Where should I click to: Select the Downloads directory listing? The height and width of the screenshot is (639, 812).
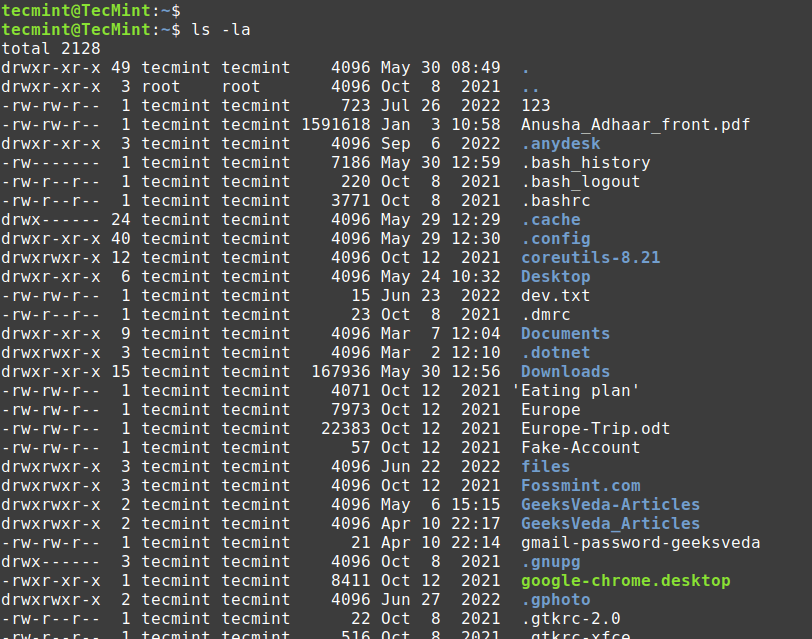pos(564,371)
